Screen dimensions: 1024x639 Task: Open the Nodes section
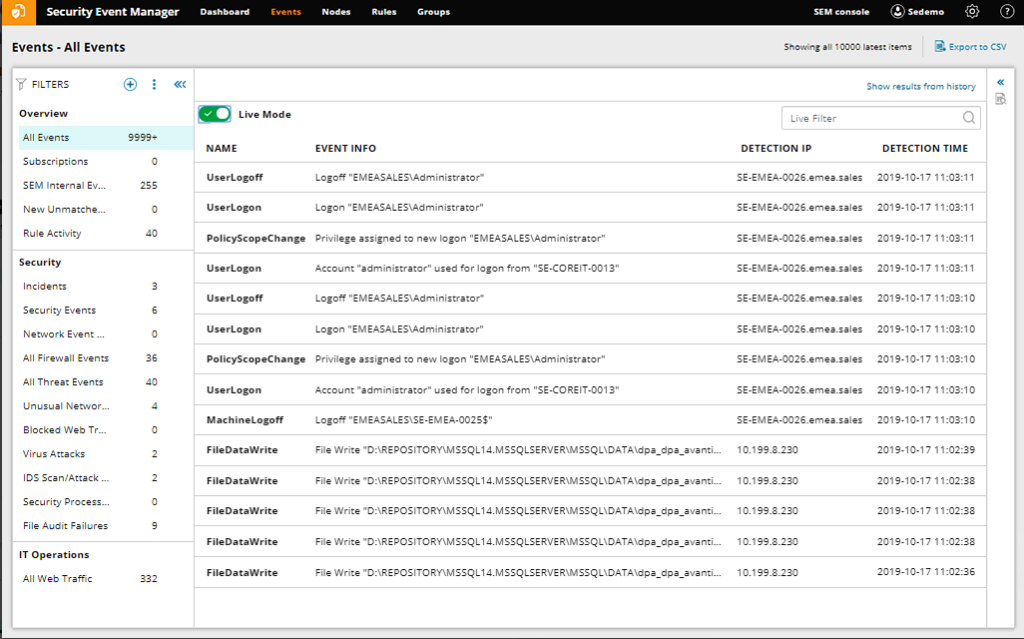pyautogui.click(x=335, y=12)
